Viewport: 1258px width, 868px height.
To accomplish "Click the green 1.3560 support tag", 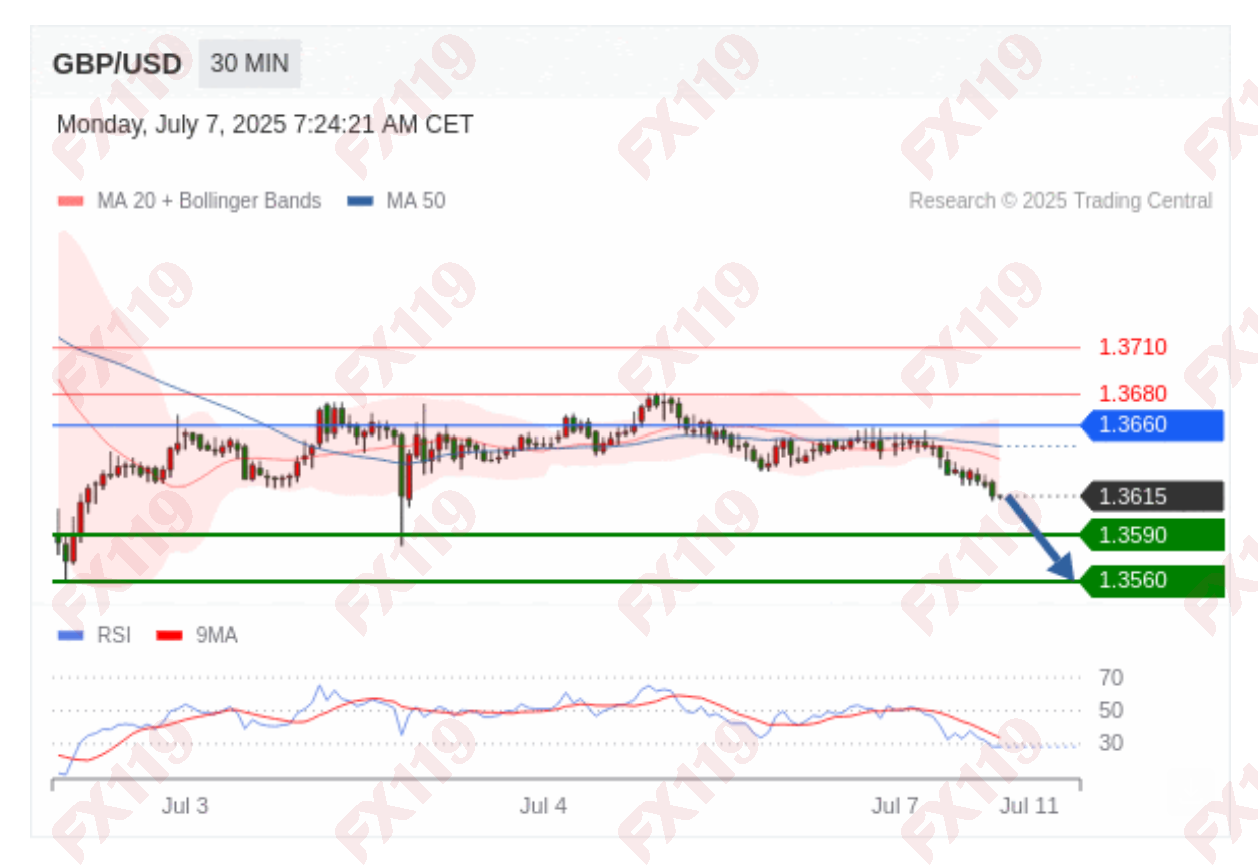I will click(x=1152, y=580).
